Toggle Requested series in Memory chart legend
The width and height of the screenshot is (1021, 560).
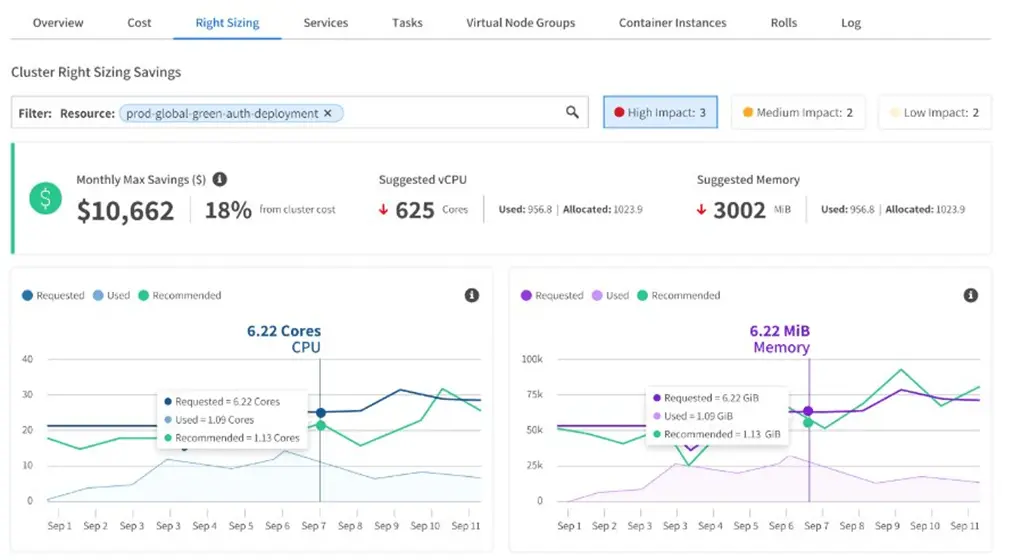pos(552,295)
